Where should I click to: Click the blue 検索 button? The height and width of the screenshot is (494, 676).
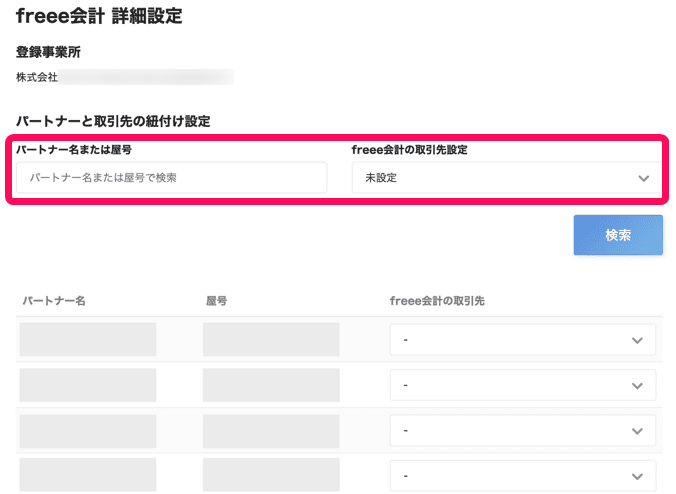618,235
